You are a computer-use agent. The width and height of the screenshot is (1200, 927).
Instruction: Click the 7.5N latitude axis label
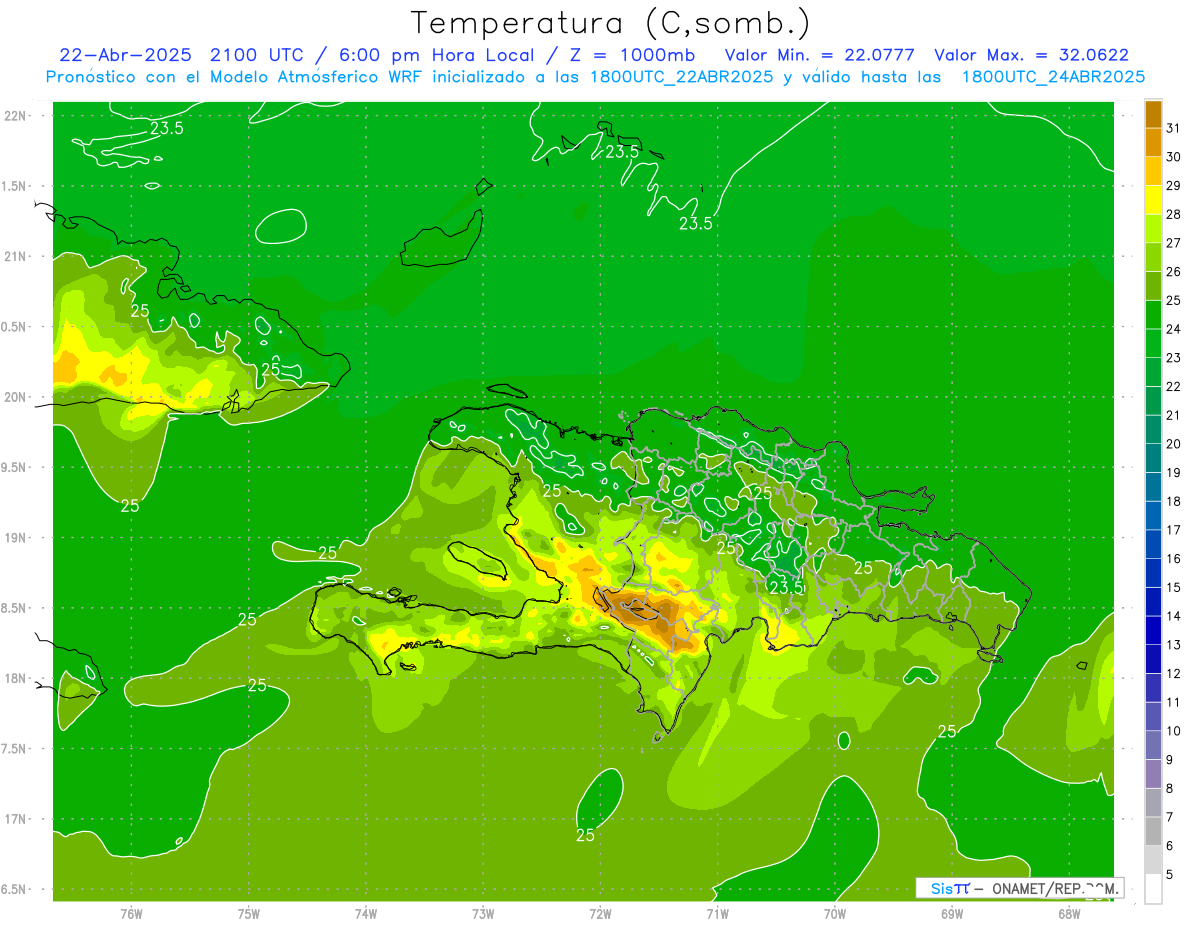(15, 749)
